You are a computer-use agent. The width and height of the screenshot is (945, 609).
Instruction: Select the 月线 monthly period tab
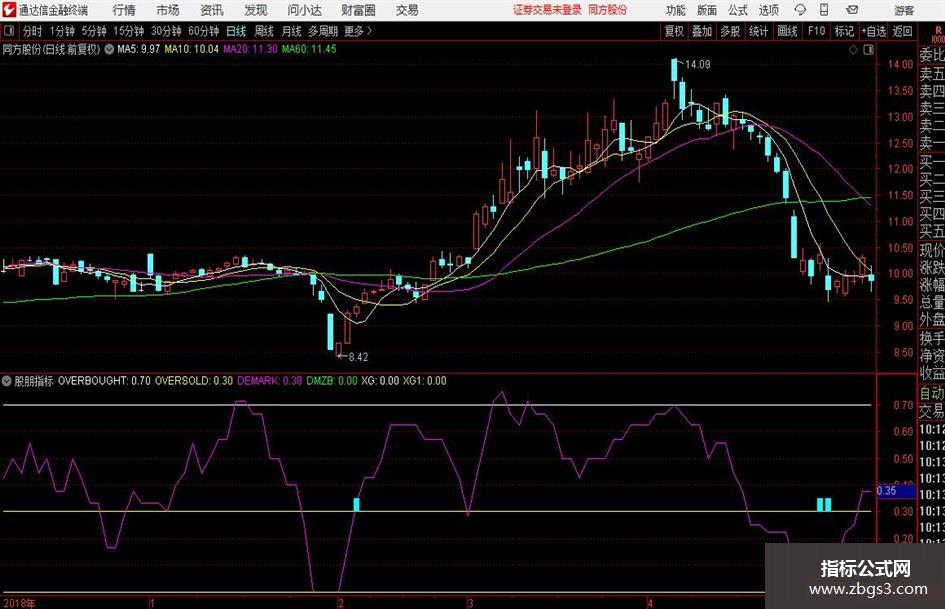click(291, 31)
